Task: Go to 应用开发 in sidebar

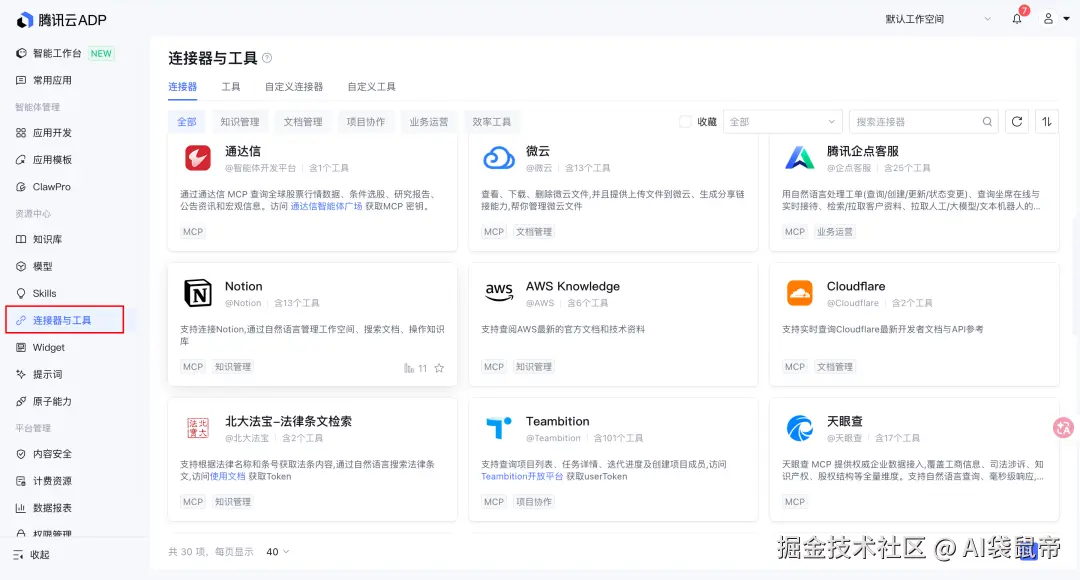Action: 52,132
